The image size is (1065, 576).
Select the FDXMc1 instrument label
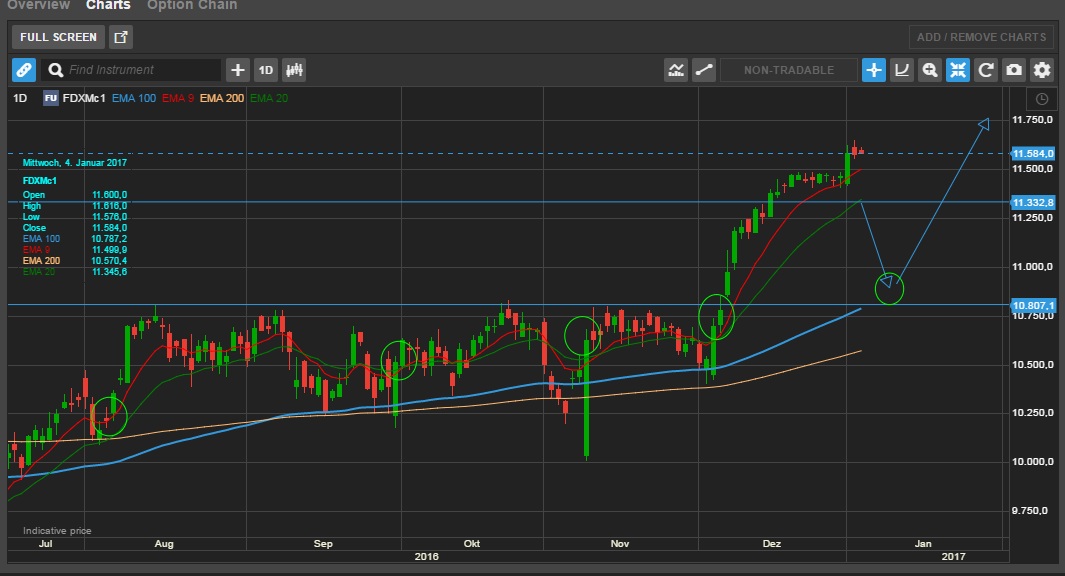(84, 98)
